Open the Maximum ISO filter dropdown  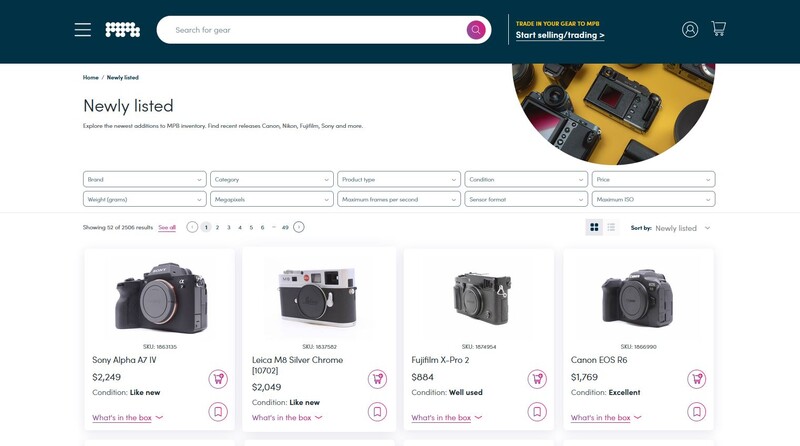(654, 199)
